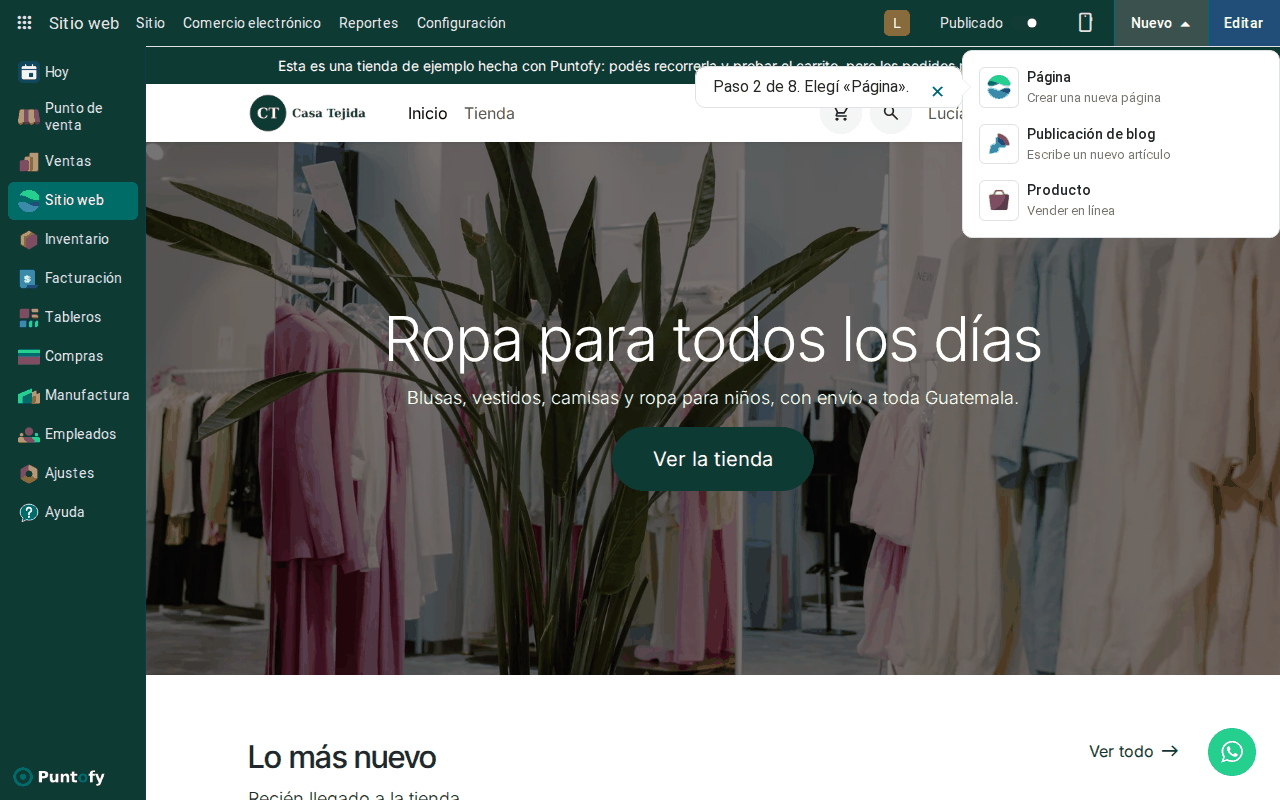1280x800 pixels.
Task: Click the Editar button
Action: pyautogui.click(x=1244, y=23)
